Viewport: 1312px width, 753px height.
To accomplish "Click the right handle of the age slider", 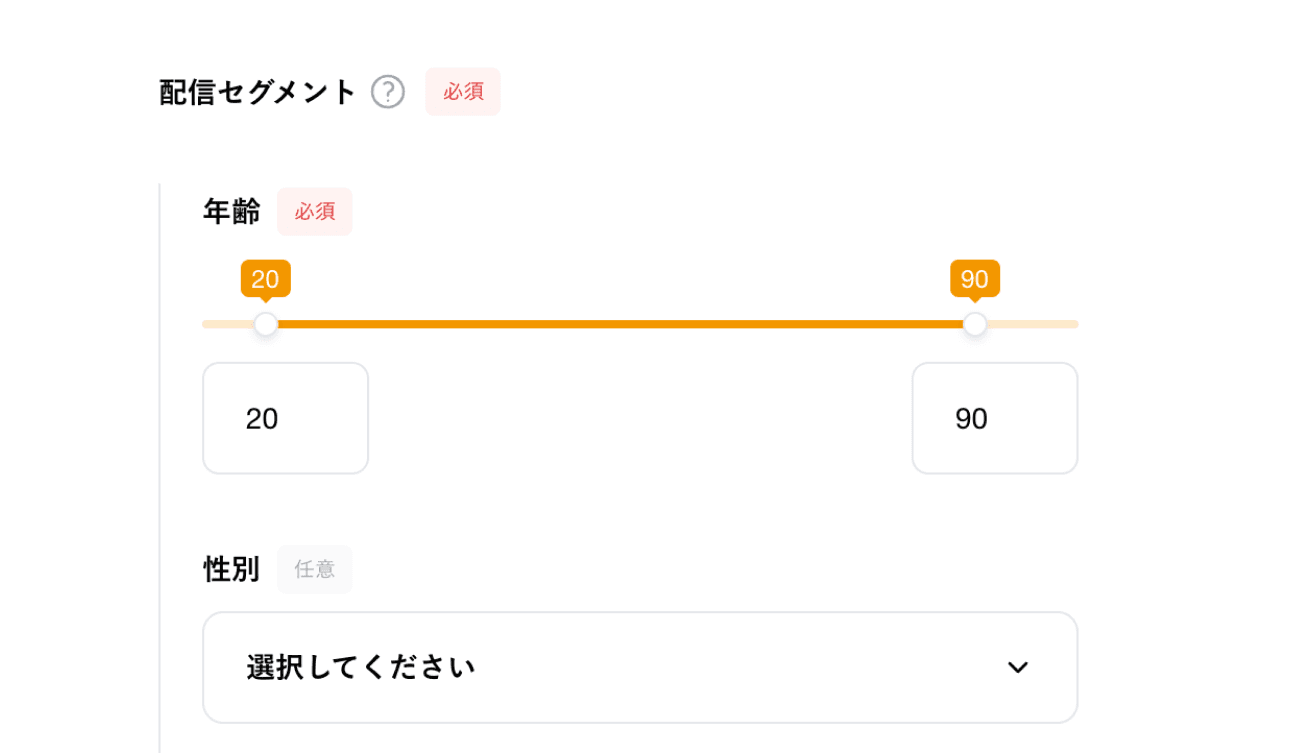I will (974, 323).
